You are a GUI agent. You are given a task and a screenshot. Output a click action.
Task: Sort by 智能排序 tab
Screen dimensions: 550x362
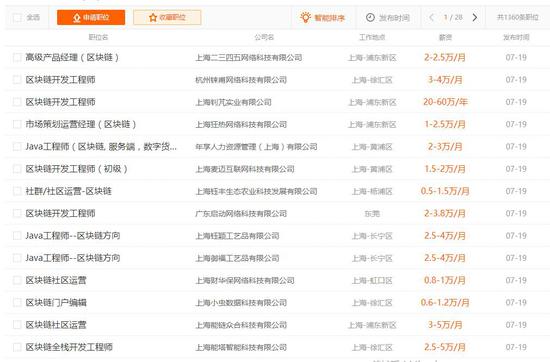pyautogui.click(x=323, y=18)
